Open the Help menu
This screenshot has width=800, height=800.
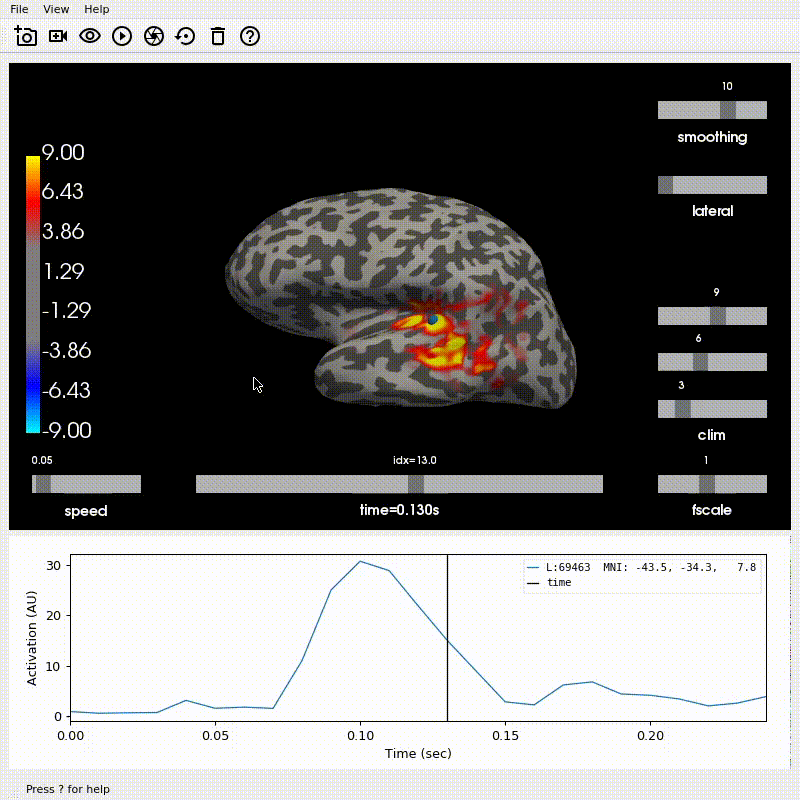[96, 9]
